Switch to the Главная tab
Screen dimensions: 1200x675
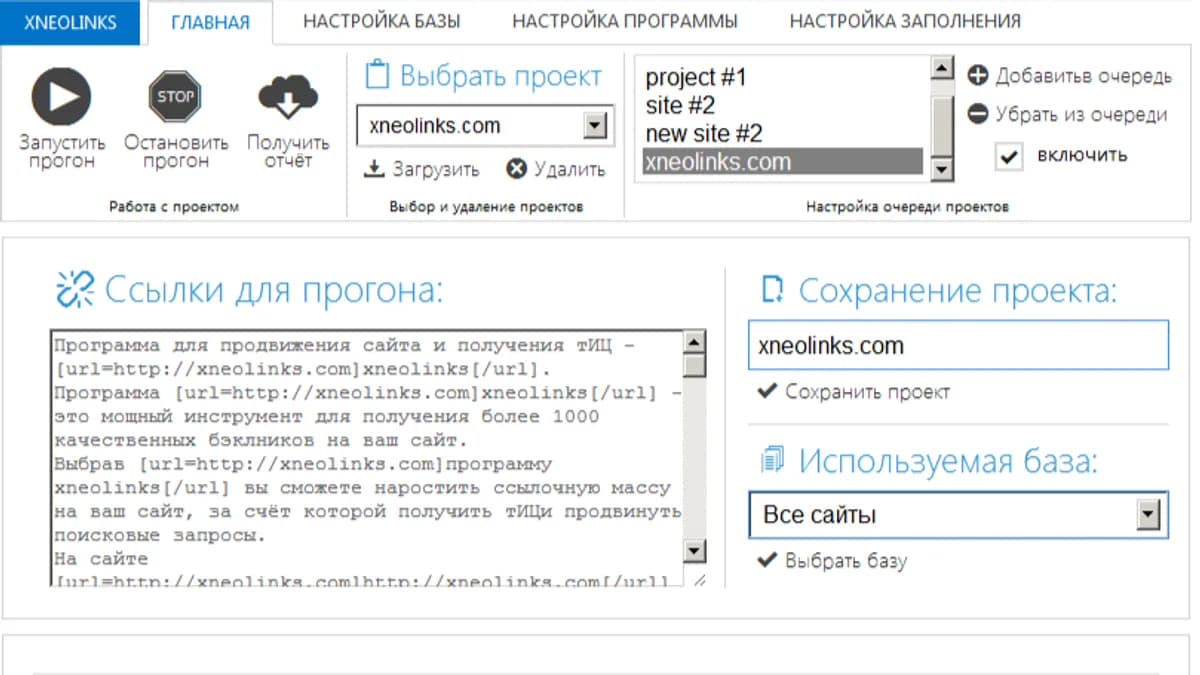(210, 22)
